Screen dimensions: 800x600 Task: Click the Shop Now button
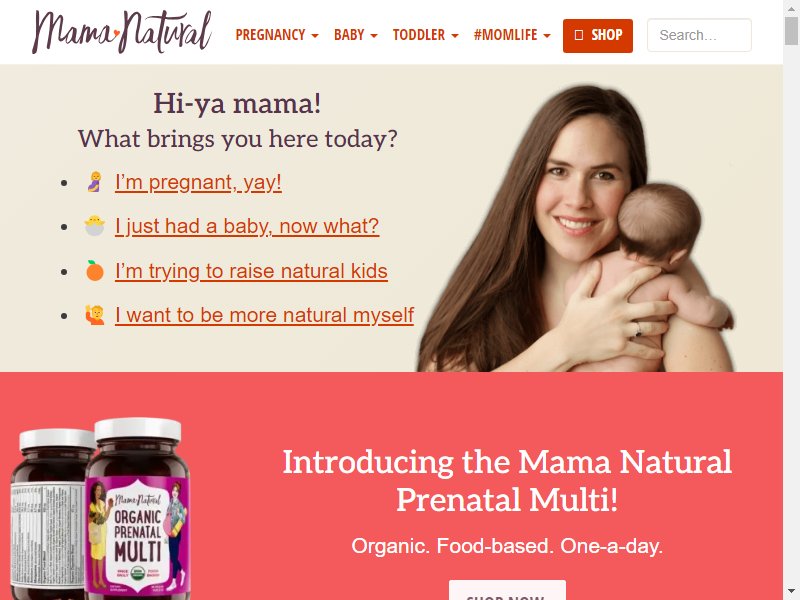pos(507,590)
